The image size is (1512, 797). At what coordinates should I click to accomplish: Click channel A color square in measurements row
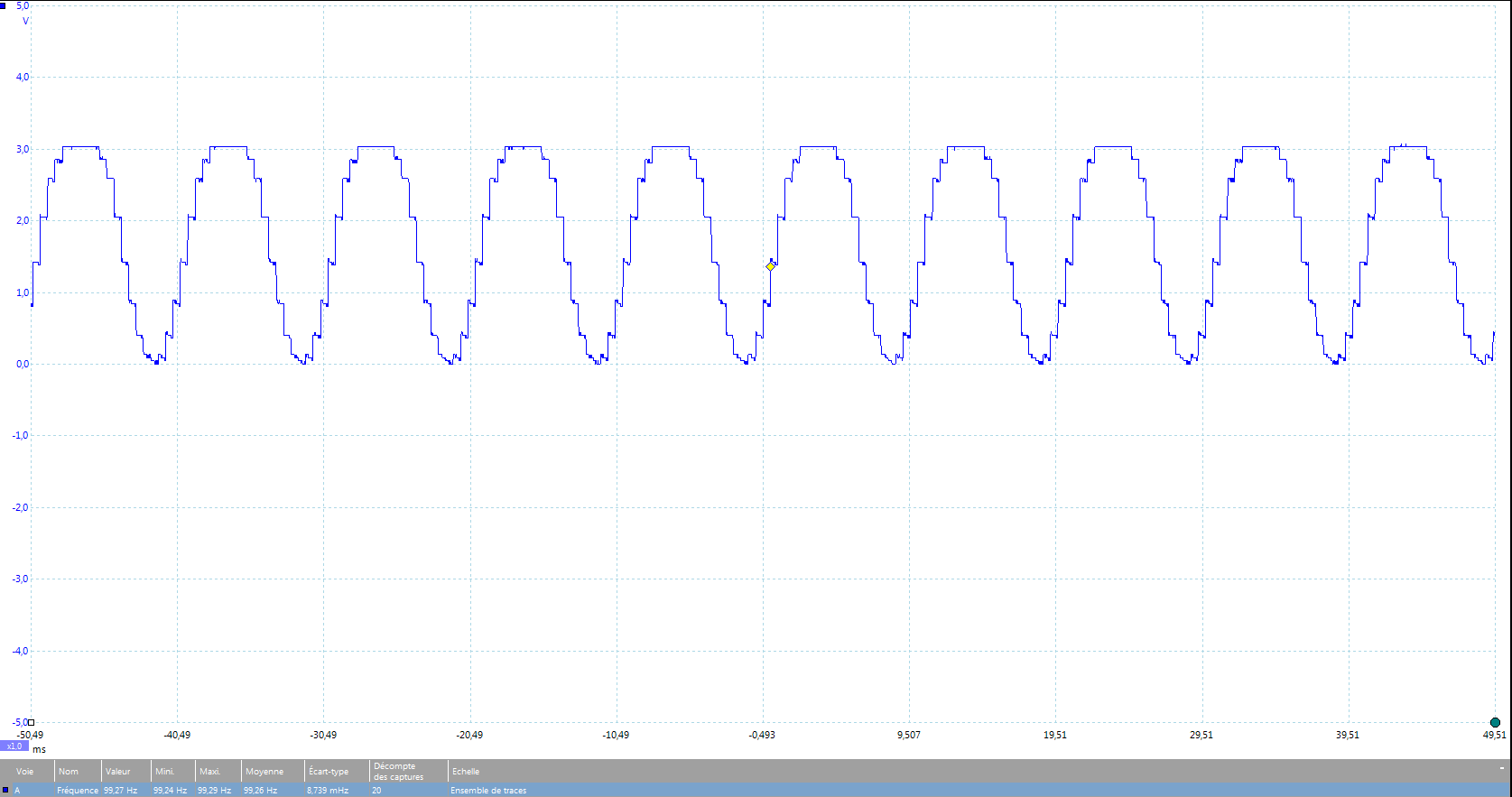5,790
